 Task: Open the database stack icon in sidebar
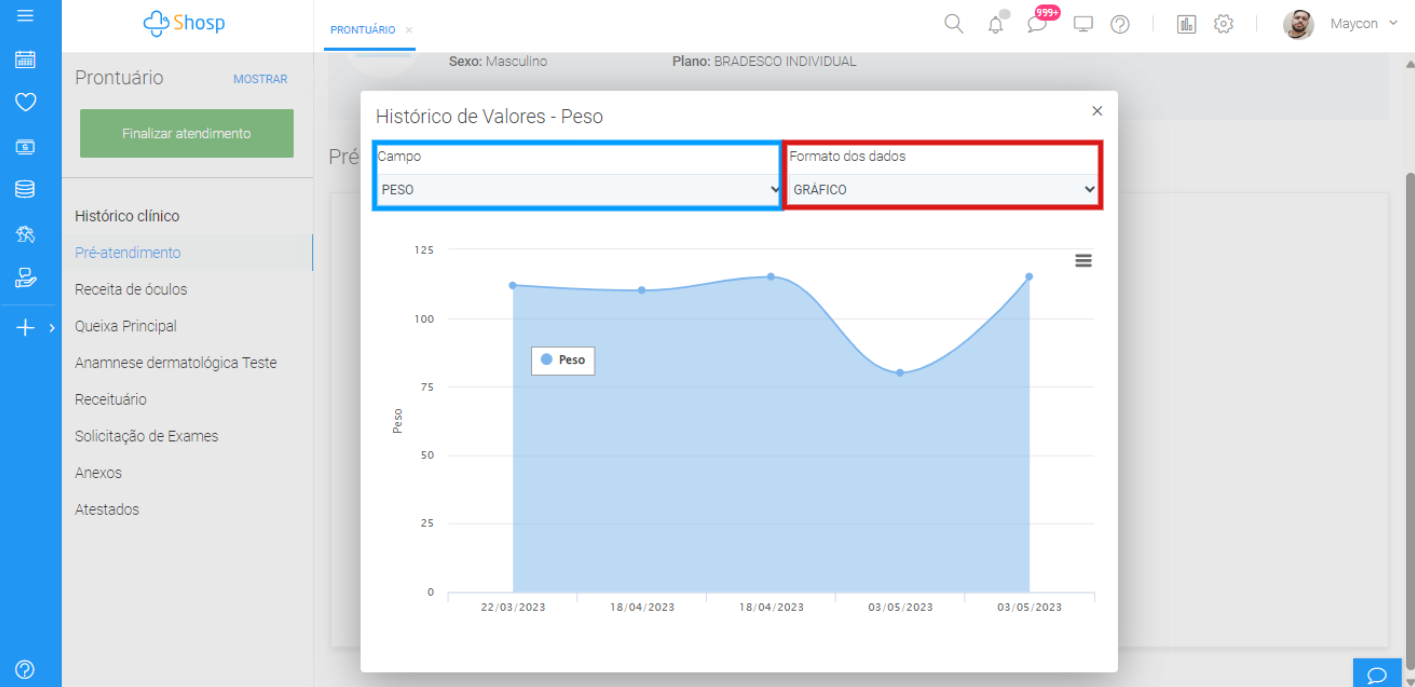pyautogui.click(x=26, y=189)
